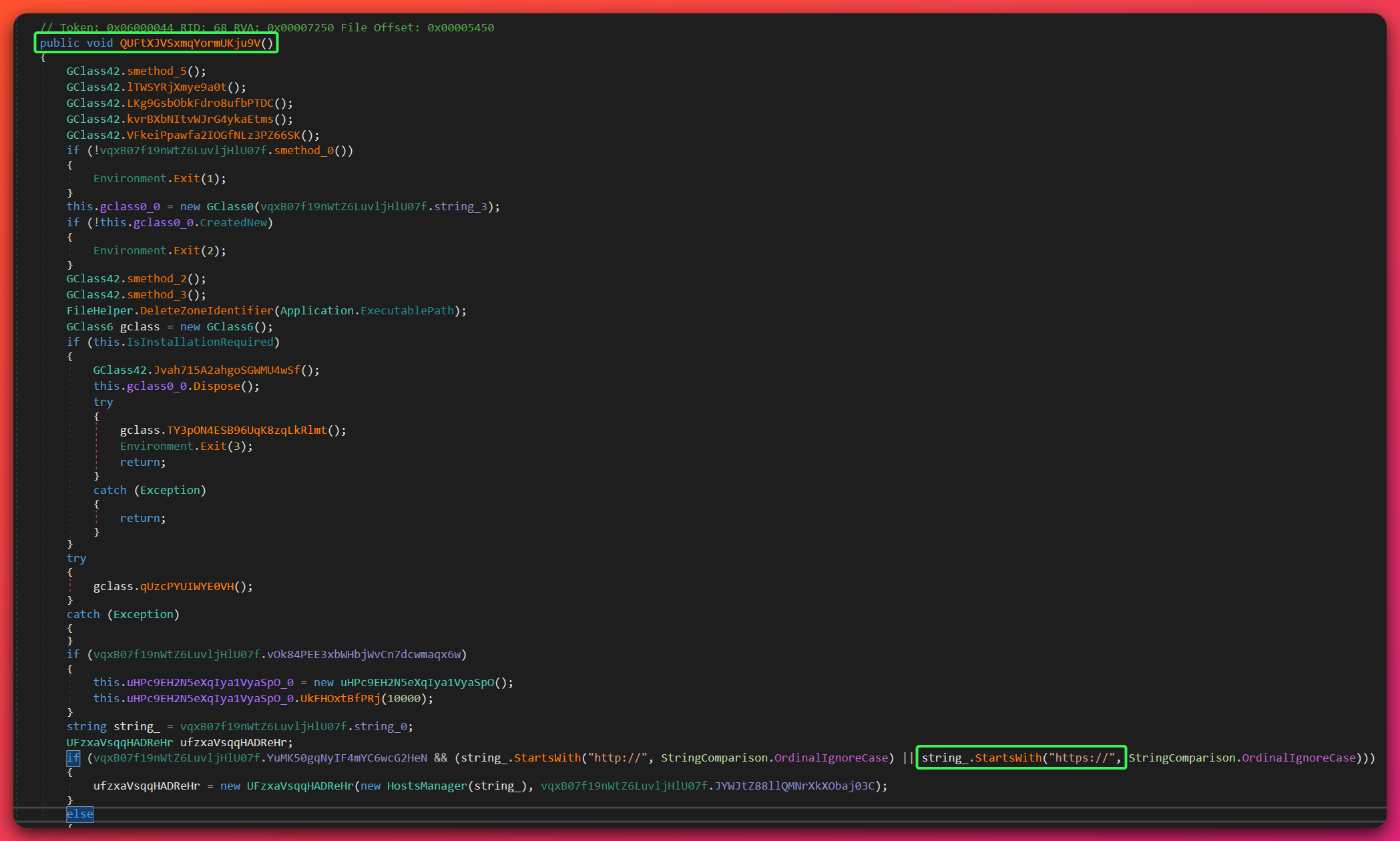Click the Environment.Exit(1) call
This screenshot has height=841, width=1400.
(x=160, y=178)
